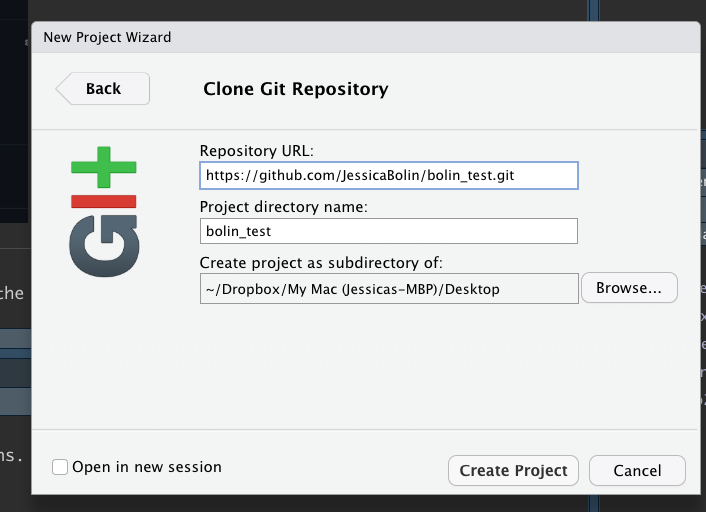706x512 pixels.
Task: Click the 'Repository URL:' label
Action: click(257, 151)
